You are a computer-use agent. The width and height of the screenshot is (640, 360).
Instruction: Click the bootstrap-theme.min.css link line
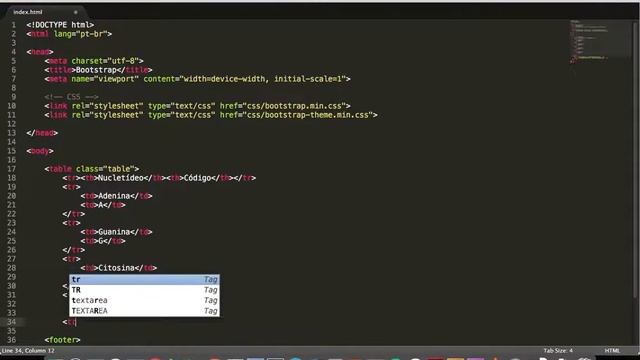[x=211, y=115]
